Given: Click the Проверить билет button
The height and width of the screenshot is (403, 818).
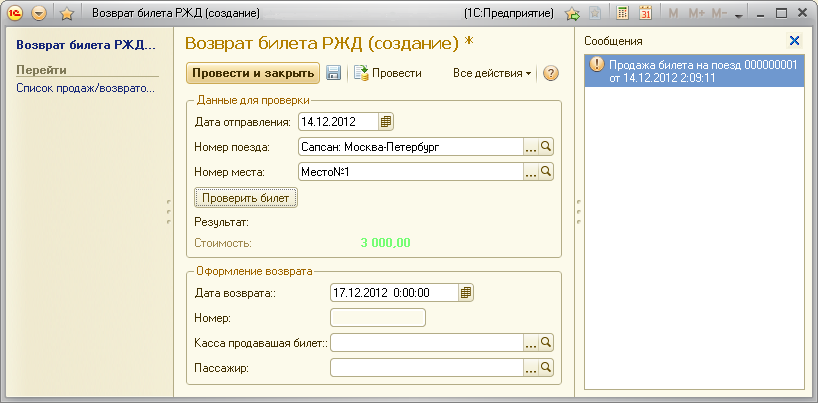Looking at the screenshot, I should (245, 198).
